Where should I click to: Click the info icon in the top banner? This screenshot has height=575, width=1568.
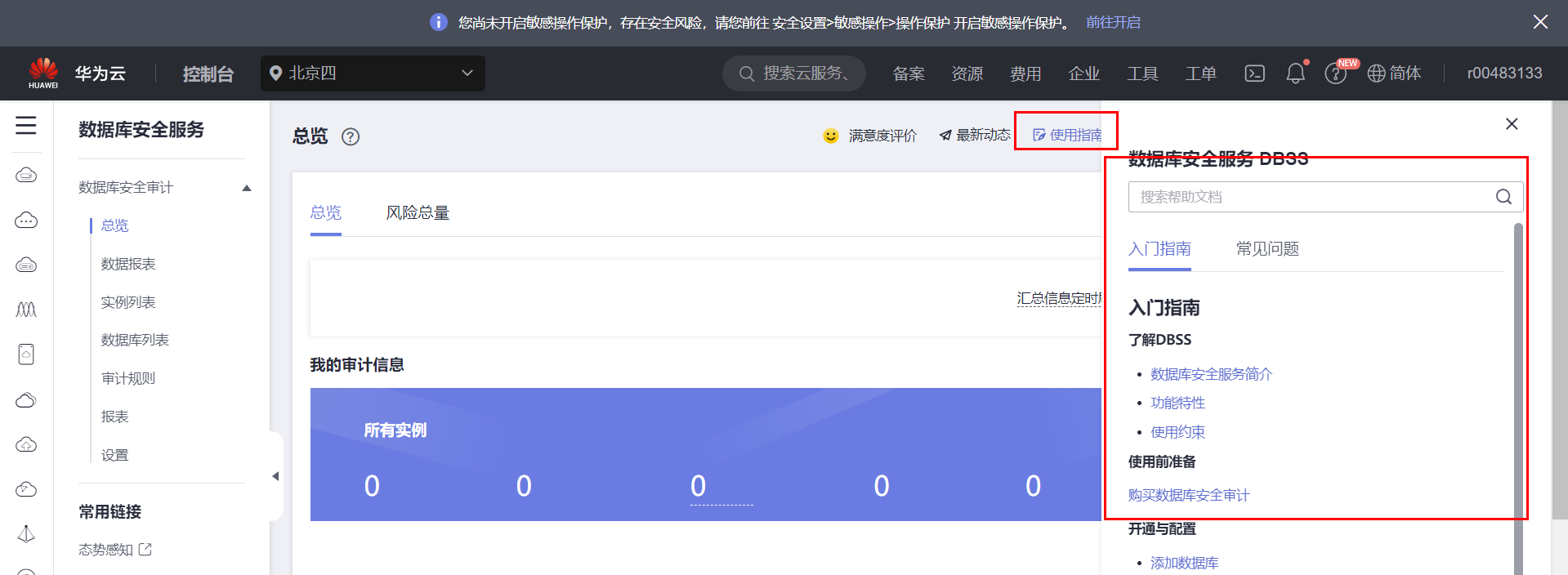[x=439, y=22]
